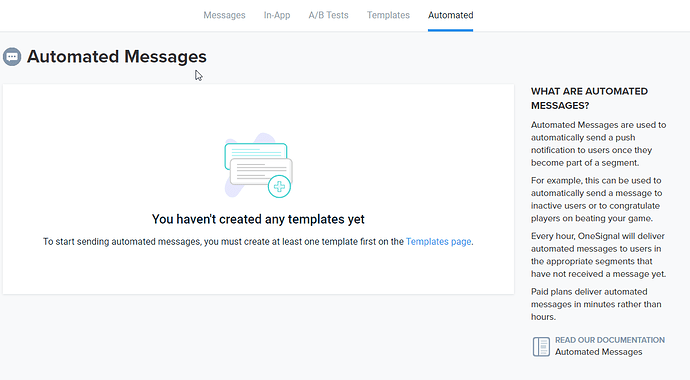
Task: Click paragraph starting 'Paid plans deliver automated'
Action: [596, 304]
